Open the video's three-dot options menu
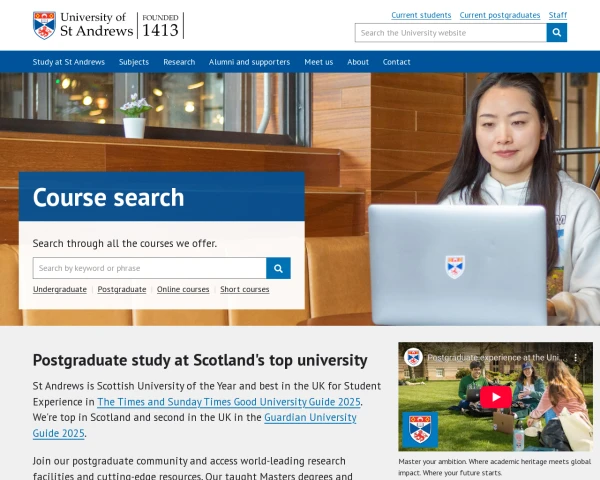This screenshot has height=480, width=600. pyautogui.click(x=581, y=357)
